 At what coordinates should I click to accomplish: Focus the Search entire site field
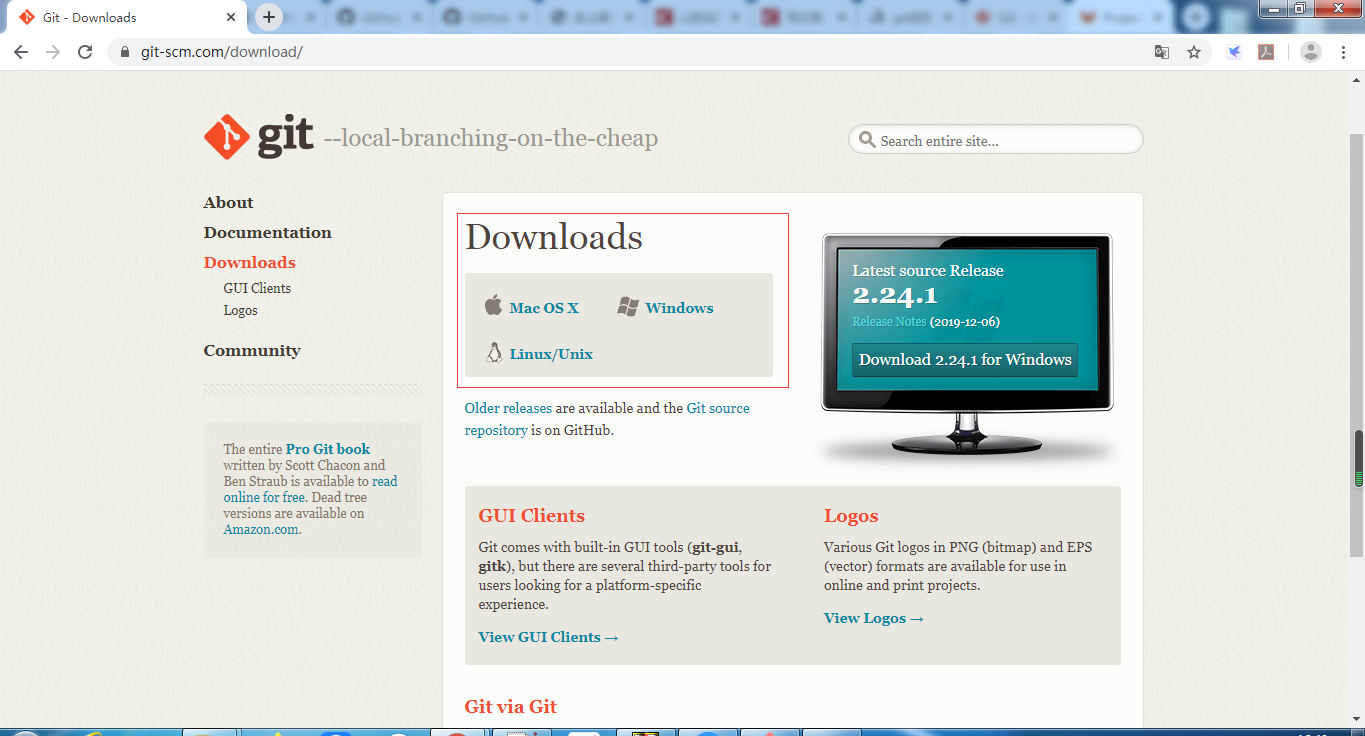click(x=996, y=139)
